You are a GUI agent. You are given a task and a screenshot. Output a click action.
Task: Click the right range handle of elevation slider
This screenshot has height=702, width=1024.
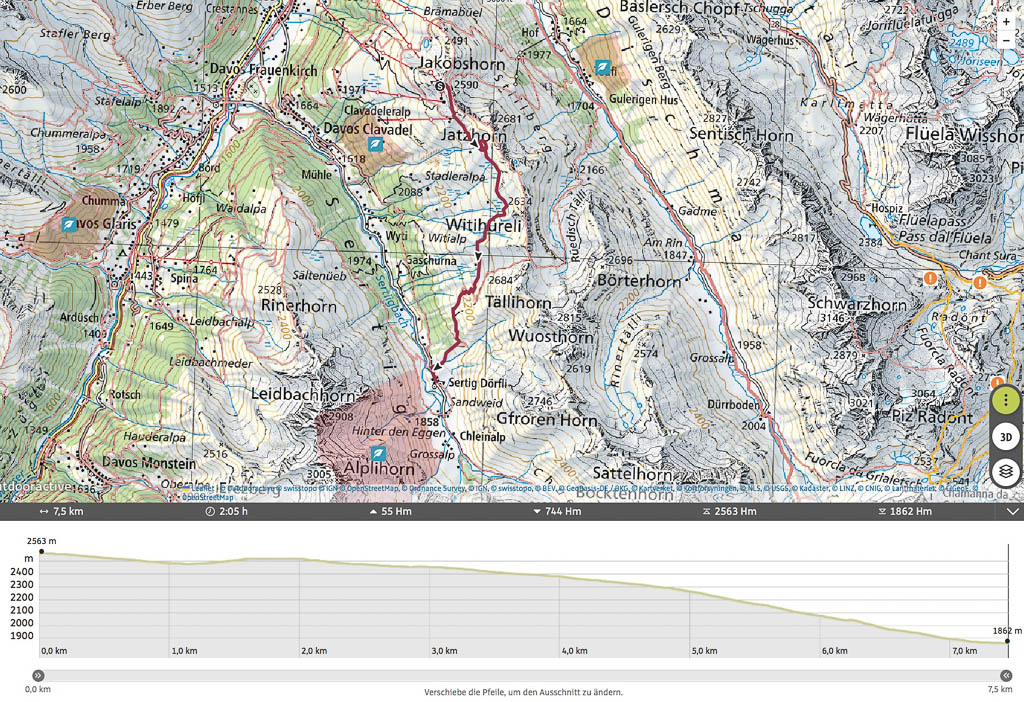[x=1008, y=675]
